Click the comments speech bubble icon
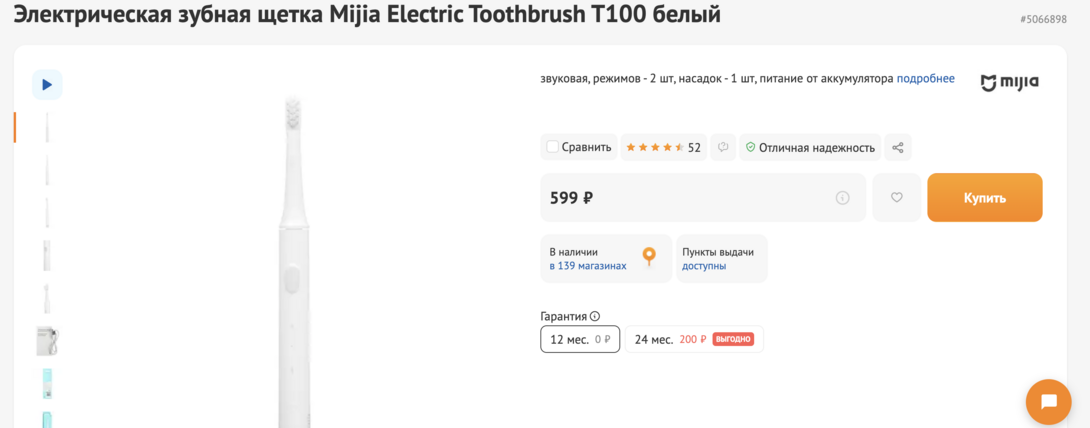This screenshot has height=428, width=1090. click(723, 147)
